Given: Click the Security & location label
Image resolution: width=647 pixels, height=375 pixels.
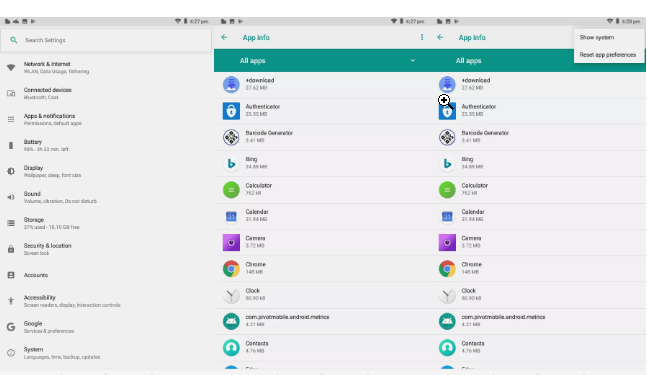Looking at the screenshot, I should [x=47, y=245].
